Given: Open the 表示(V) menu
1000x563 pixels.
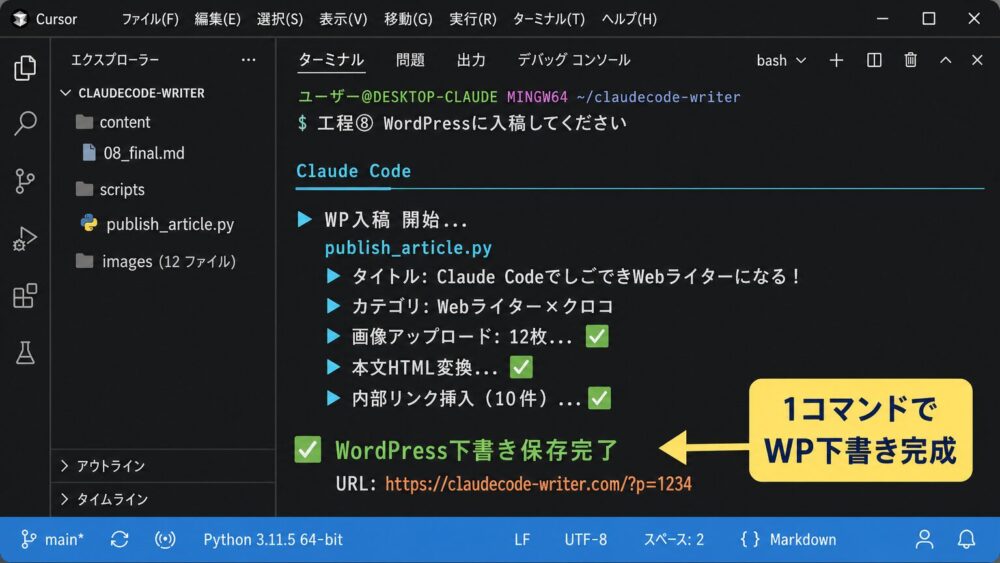Looking at the screenshot, I should (x=343, y=19).
